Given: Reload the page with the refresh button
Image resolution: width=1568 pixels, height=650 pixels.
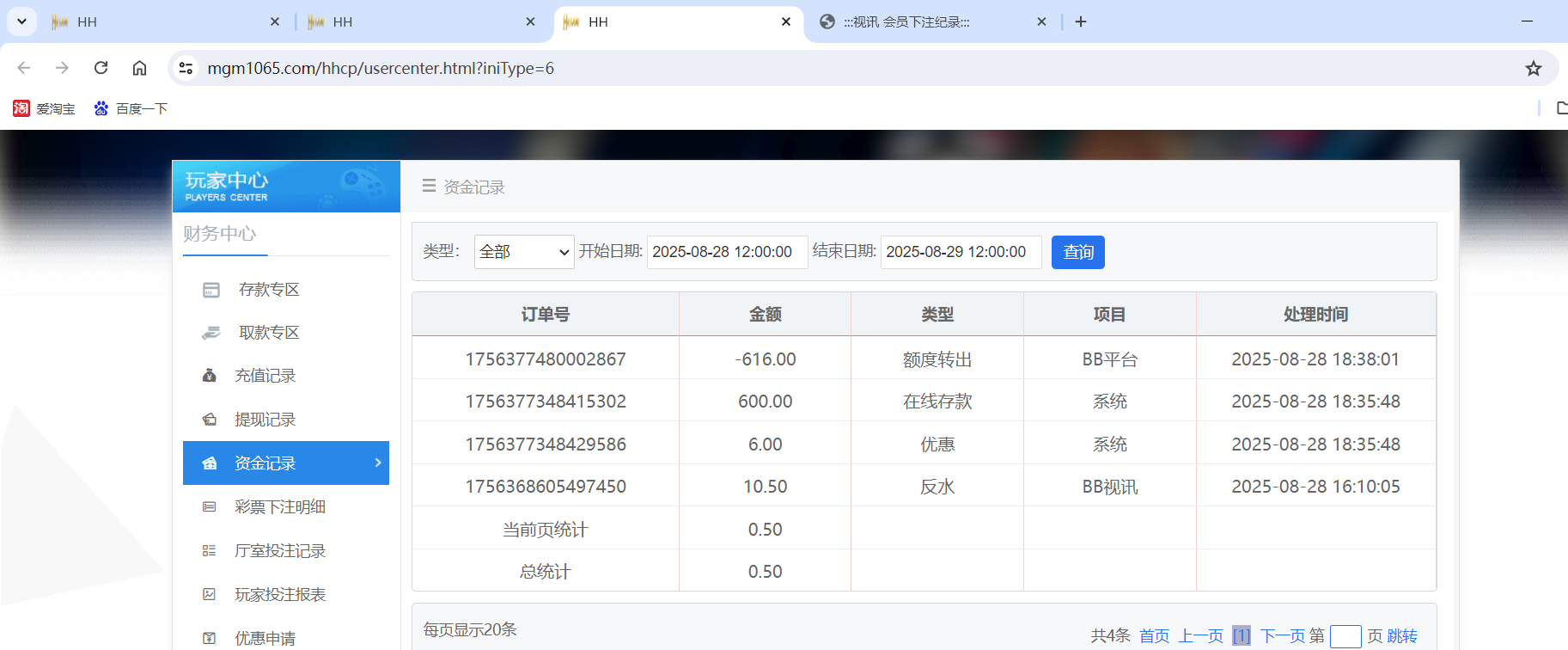Looking at the screenshot, I should pos(101,68).
